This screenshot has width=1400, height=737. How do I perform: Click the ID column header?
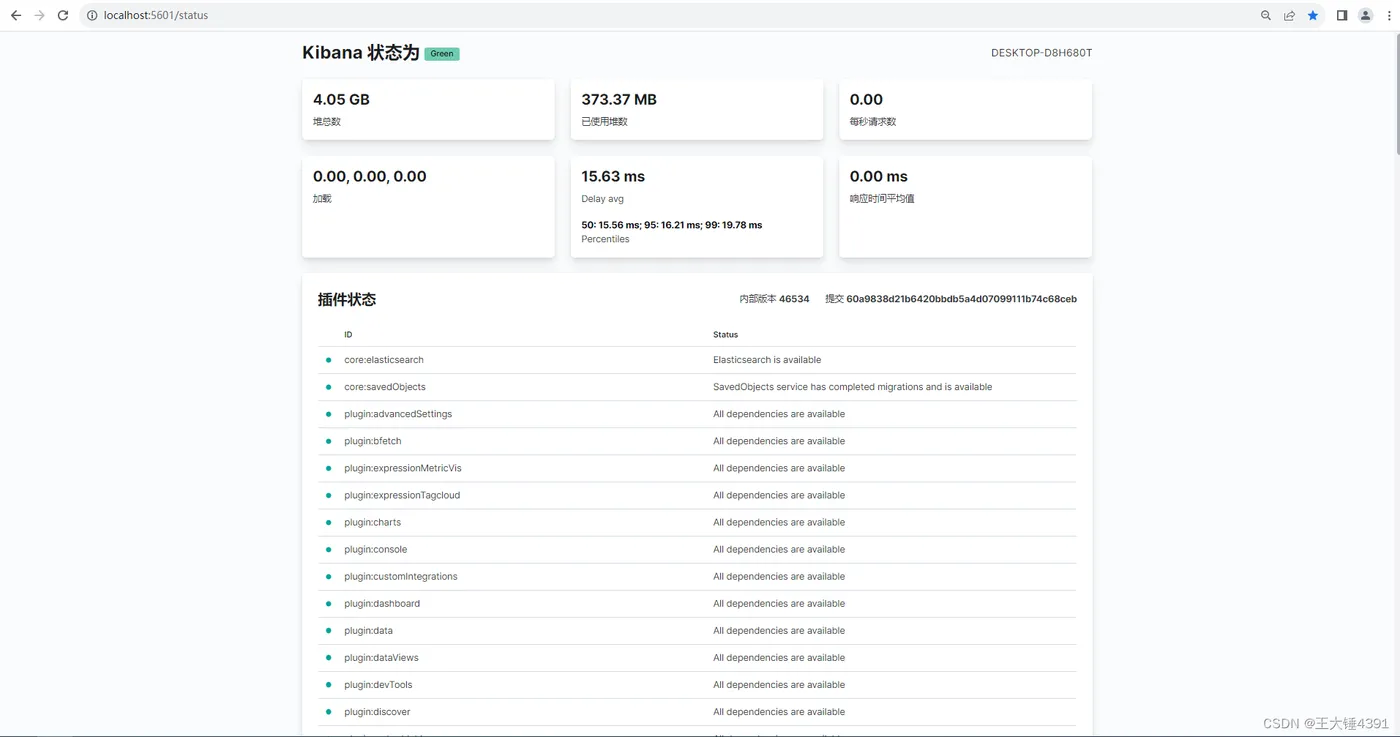[x=348, y=335]
